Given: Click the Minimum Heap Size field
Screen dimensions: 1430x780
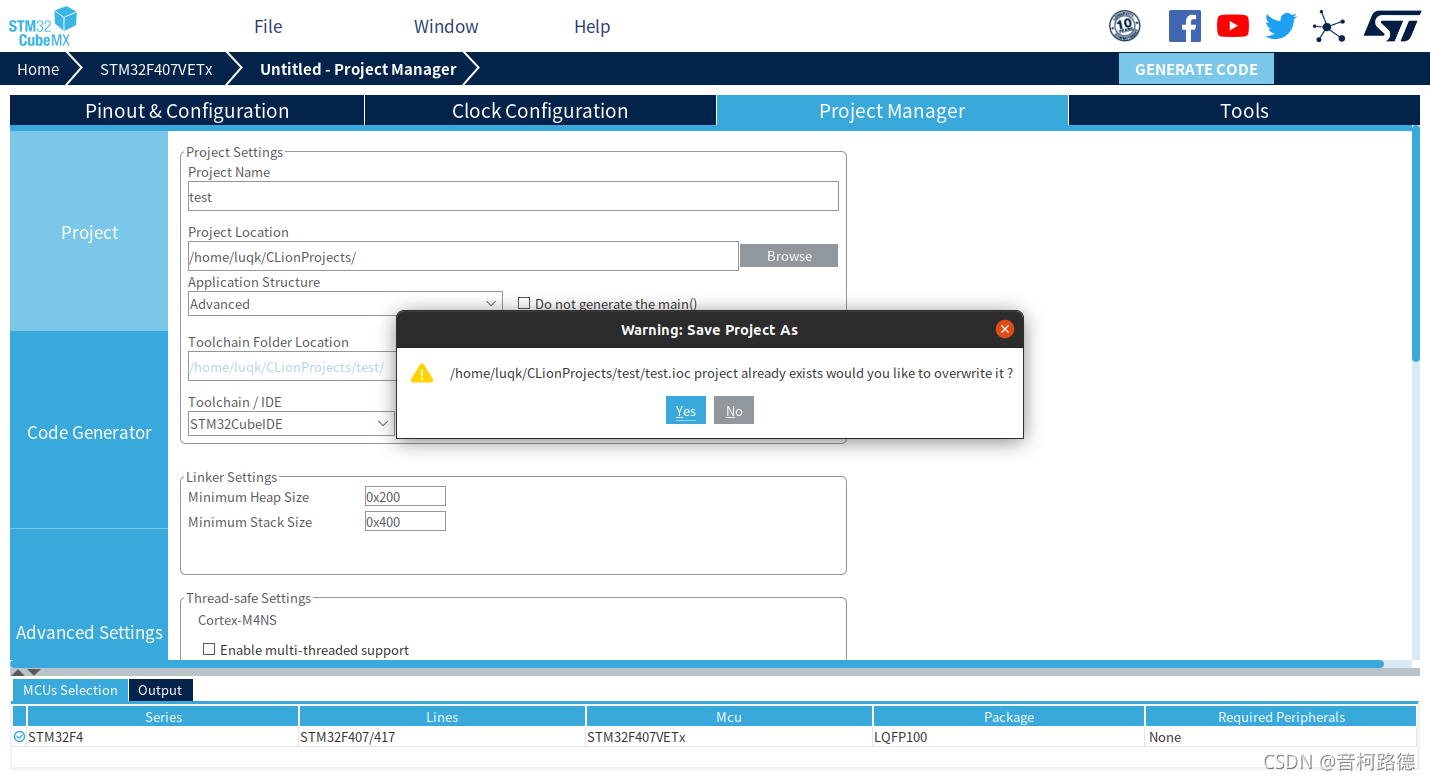Looking at the screenshot, I should click(405, 496).
